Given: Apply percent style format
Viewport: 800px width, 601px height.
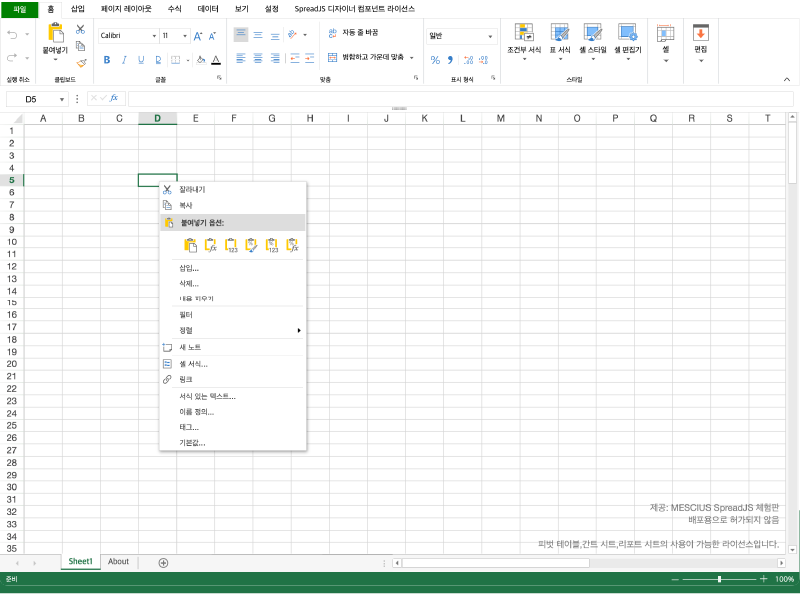Looking at the screenshot, I should [435, 60].
